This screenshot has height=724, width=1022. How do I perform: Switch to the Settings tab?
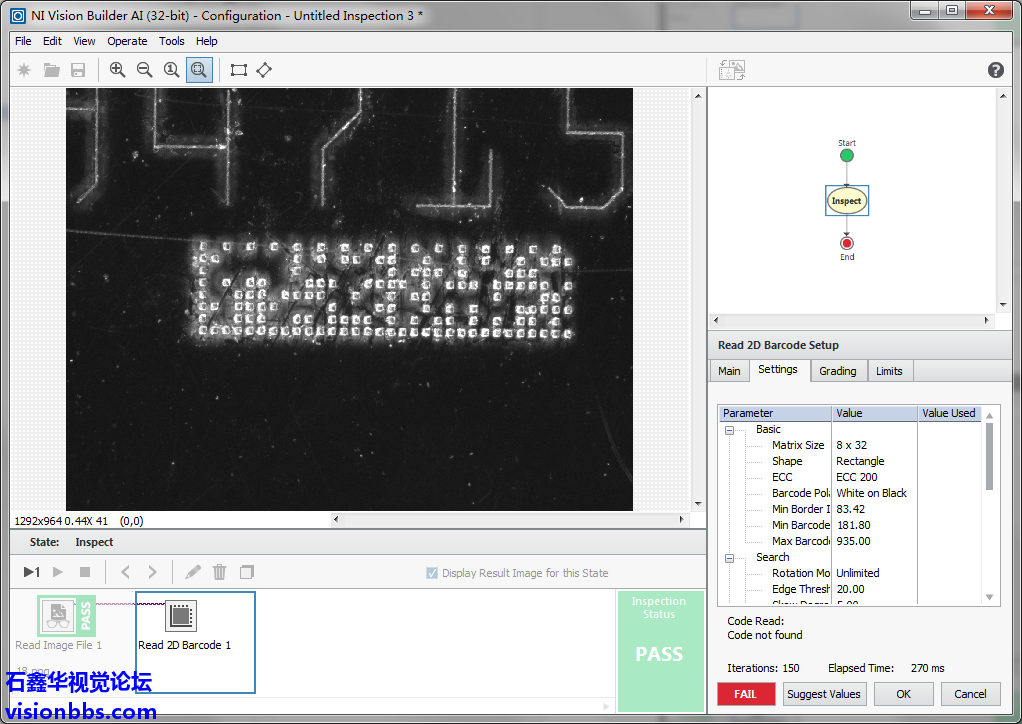[x=778, y=369]
